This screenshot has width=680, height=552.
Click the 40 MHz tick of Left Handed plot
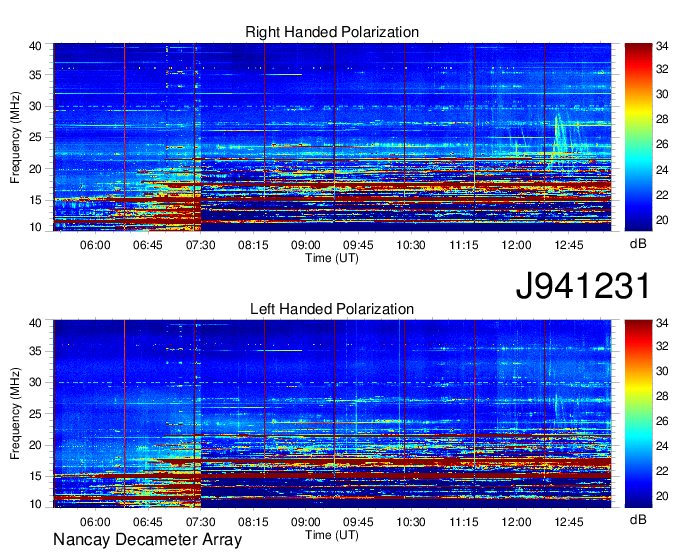35,322
